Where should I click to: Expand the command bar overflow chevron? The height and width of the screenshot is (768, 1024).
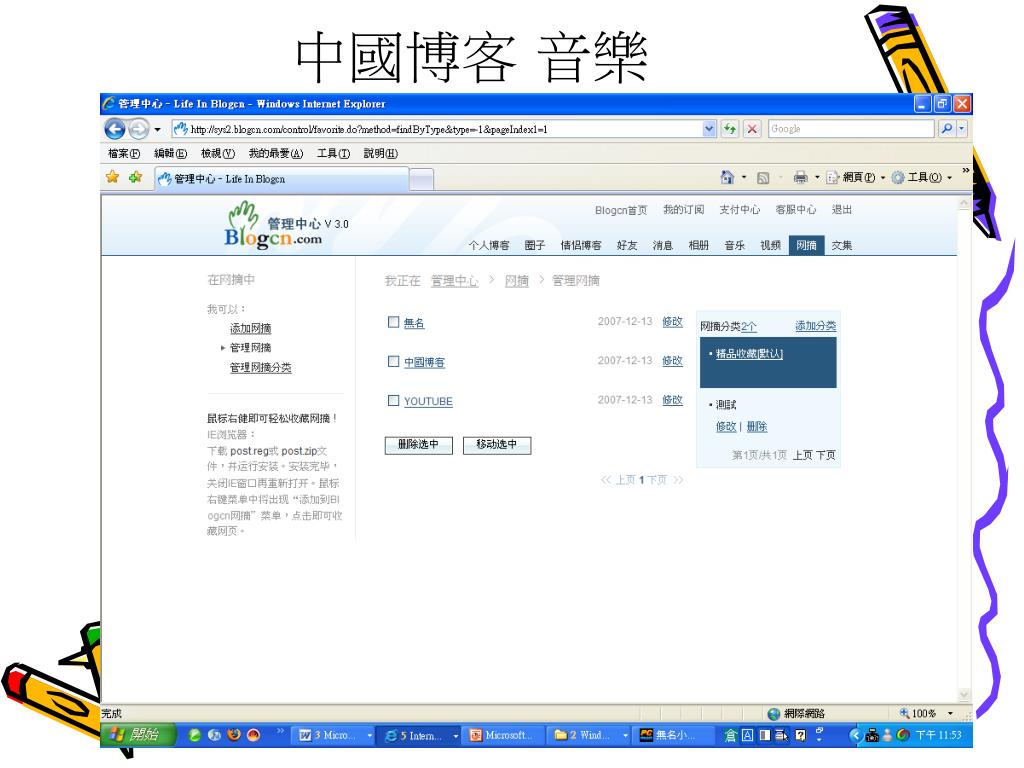[x=965, y=170]
